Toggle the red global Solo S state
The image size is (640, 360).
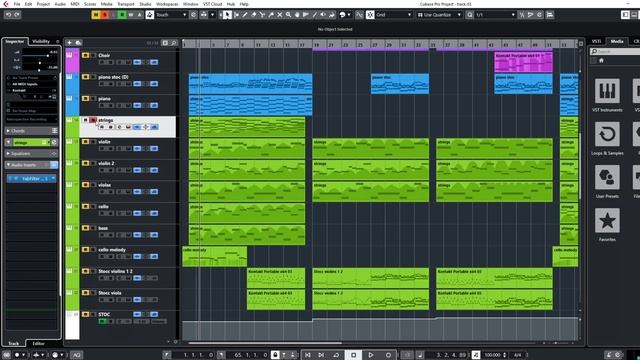click(104, 15)
